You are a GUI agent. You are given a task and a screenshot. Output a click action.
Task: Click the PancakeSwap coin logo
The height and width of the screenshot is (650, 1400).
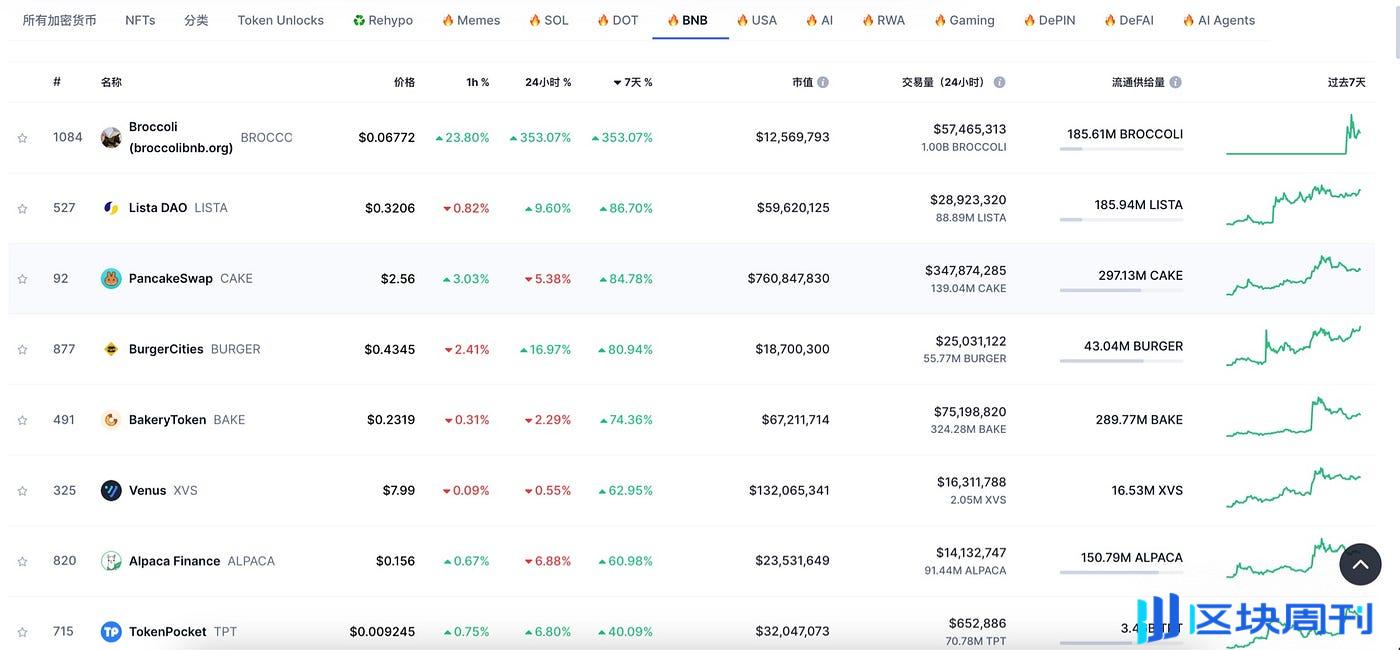111,279
